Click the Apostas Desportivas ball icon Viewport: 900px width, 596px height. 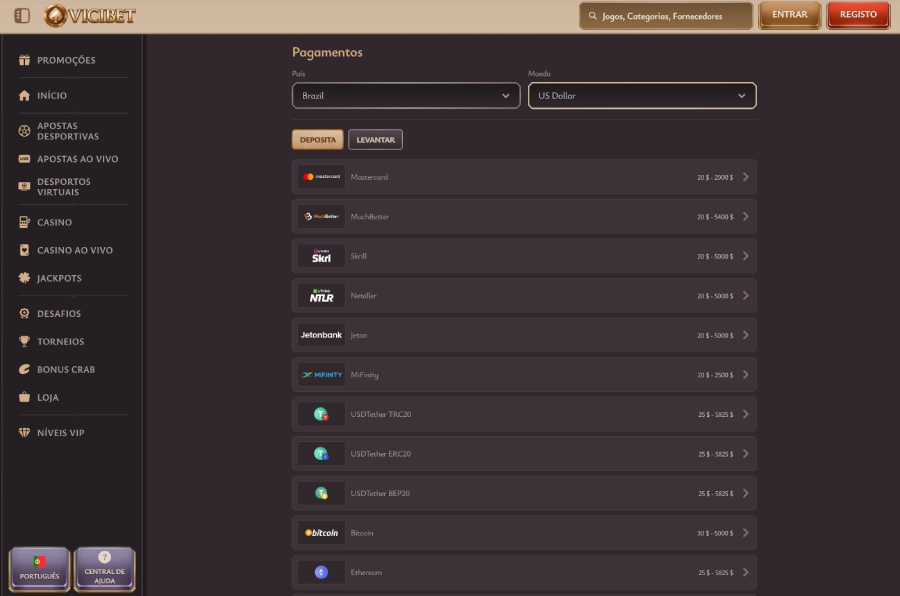coord(24,131)
